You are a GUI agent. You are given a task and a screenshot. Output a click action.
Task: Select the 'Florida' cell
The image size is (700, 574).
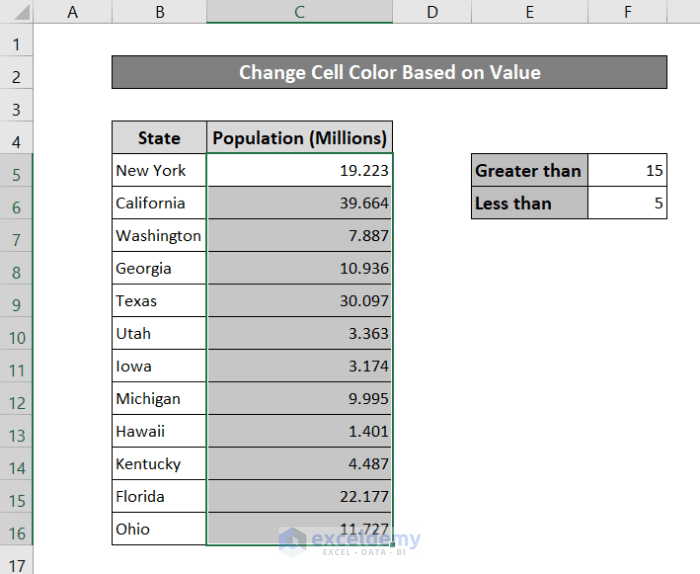159,496
